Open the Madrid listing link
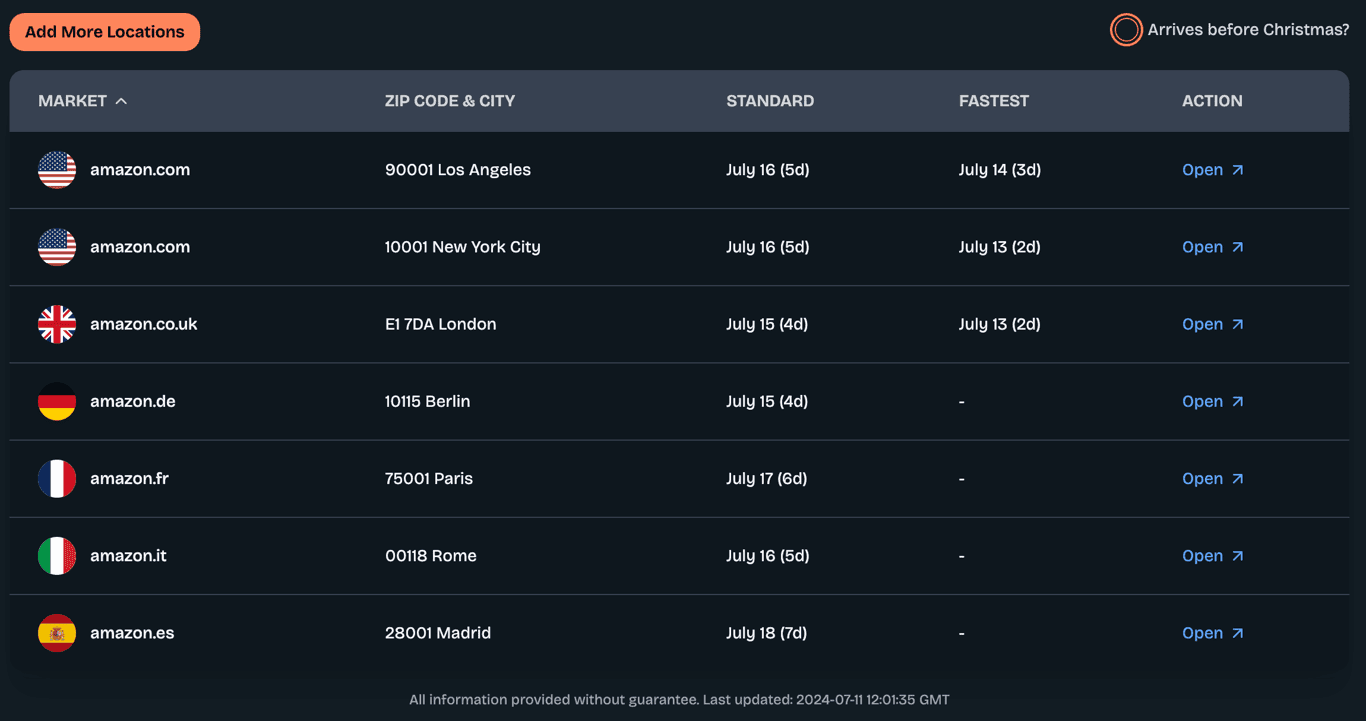Screen dimensions: 1366x721 pos(1213,633)
